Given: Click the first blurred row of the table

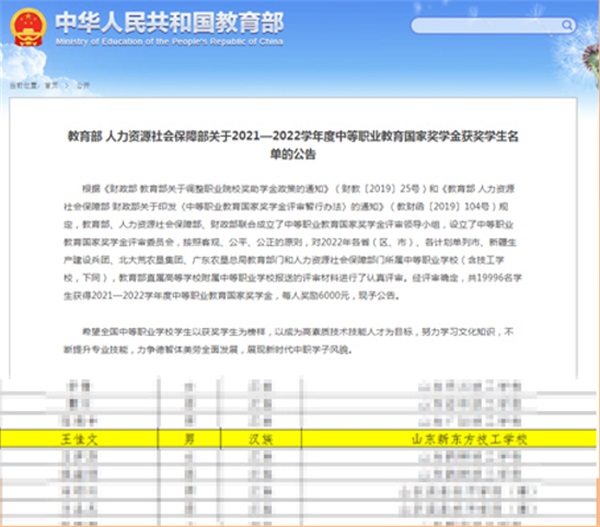Looking at the screenshot, I should (300, 384).
